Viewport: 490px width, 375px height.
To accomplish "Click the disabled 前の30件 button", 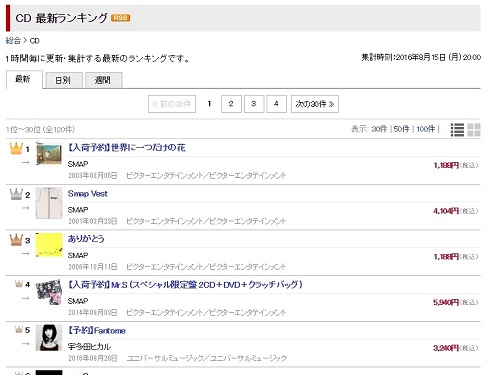I will (x=172, y=104).
